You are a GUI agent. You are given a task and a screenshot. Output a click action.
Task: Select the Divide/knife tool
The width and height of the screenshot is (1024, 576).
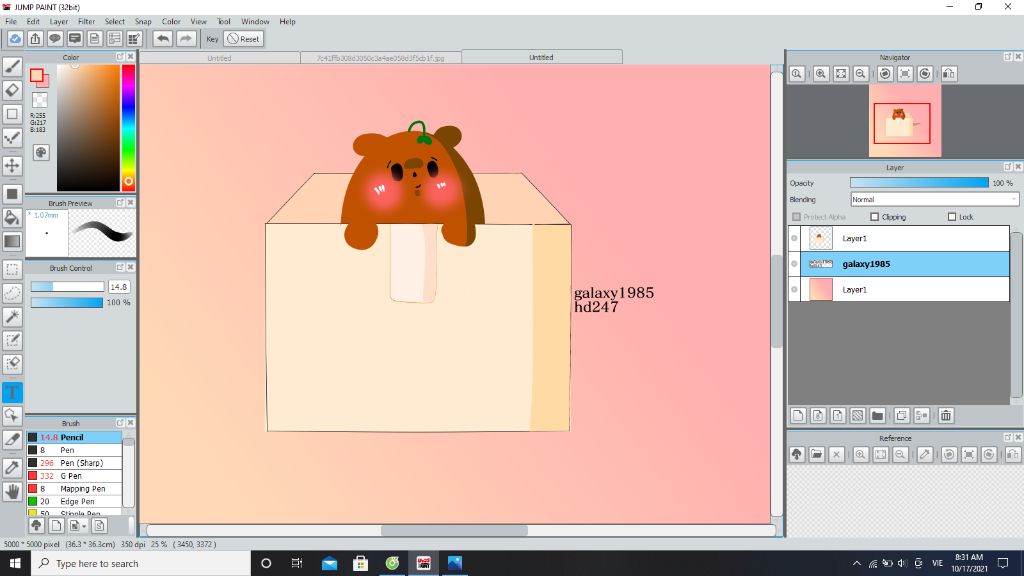tap(12, 440)
